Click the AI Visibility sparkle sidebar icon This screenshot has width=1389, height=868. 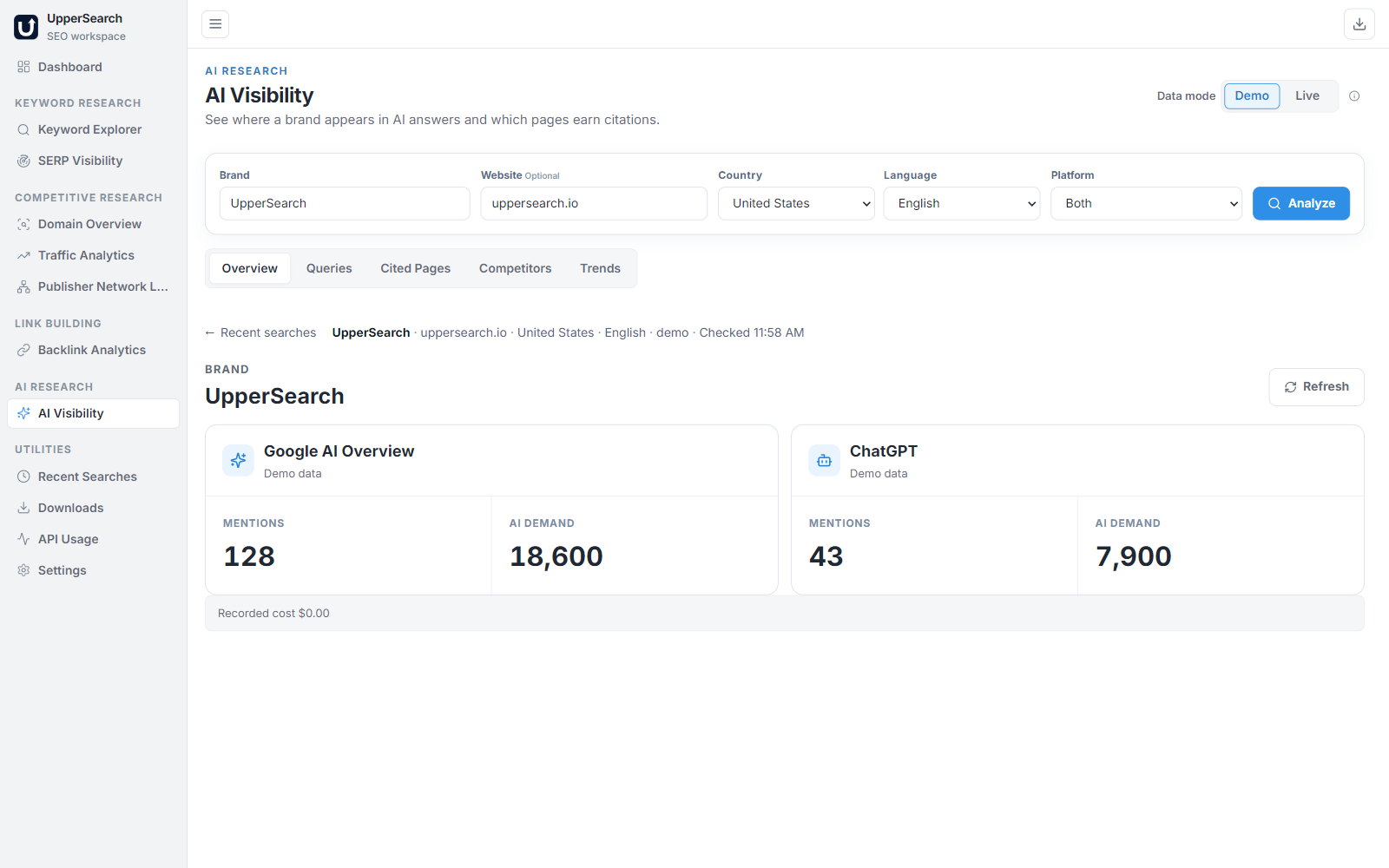[x=23, y=413]
